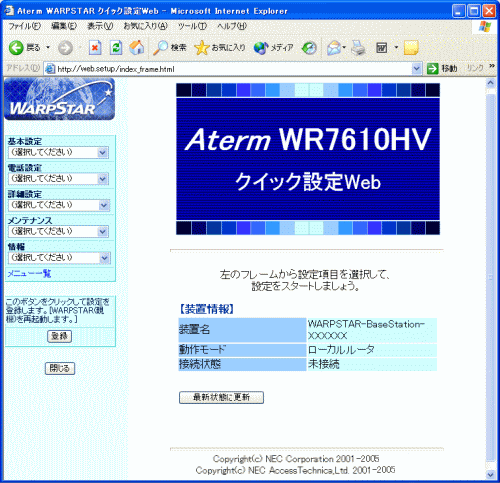This screenshot has height=483, width=500.
Task: Click the browser Back arrow icon
Action: pos(16,48)
